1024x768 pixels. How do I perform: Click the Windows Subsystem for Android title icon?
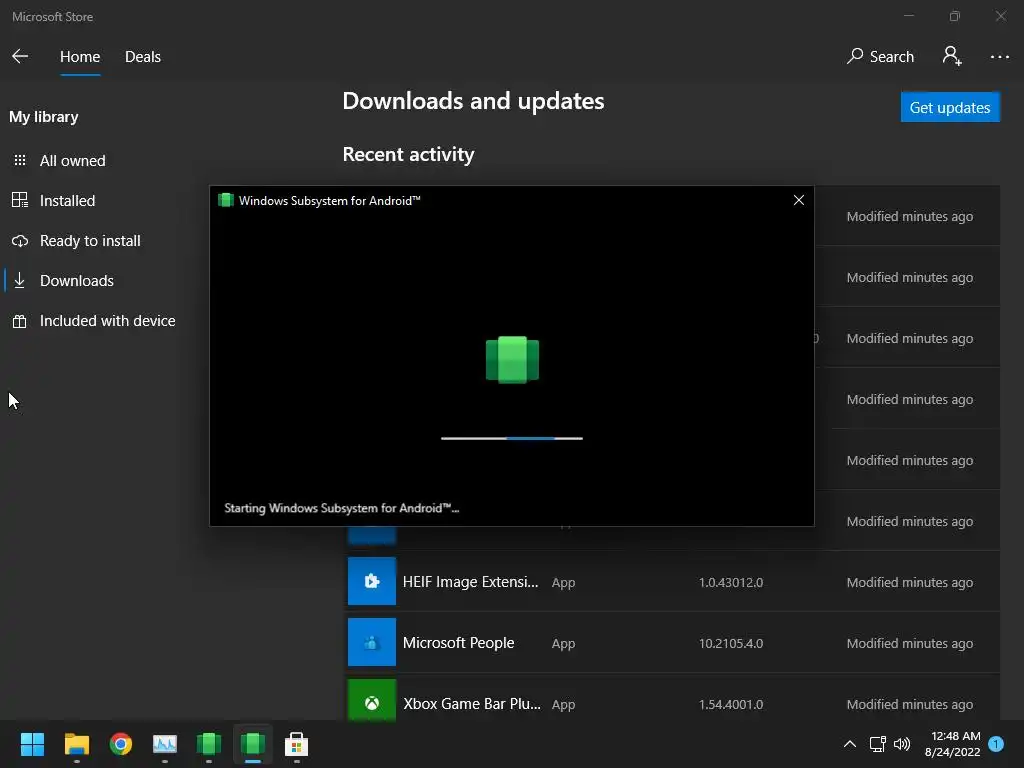pos(225,200)
